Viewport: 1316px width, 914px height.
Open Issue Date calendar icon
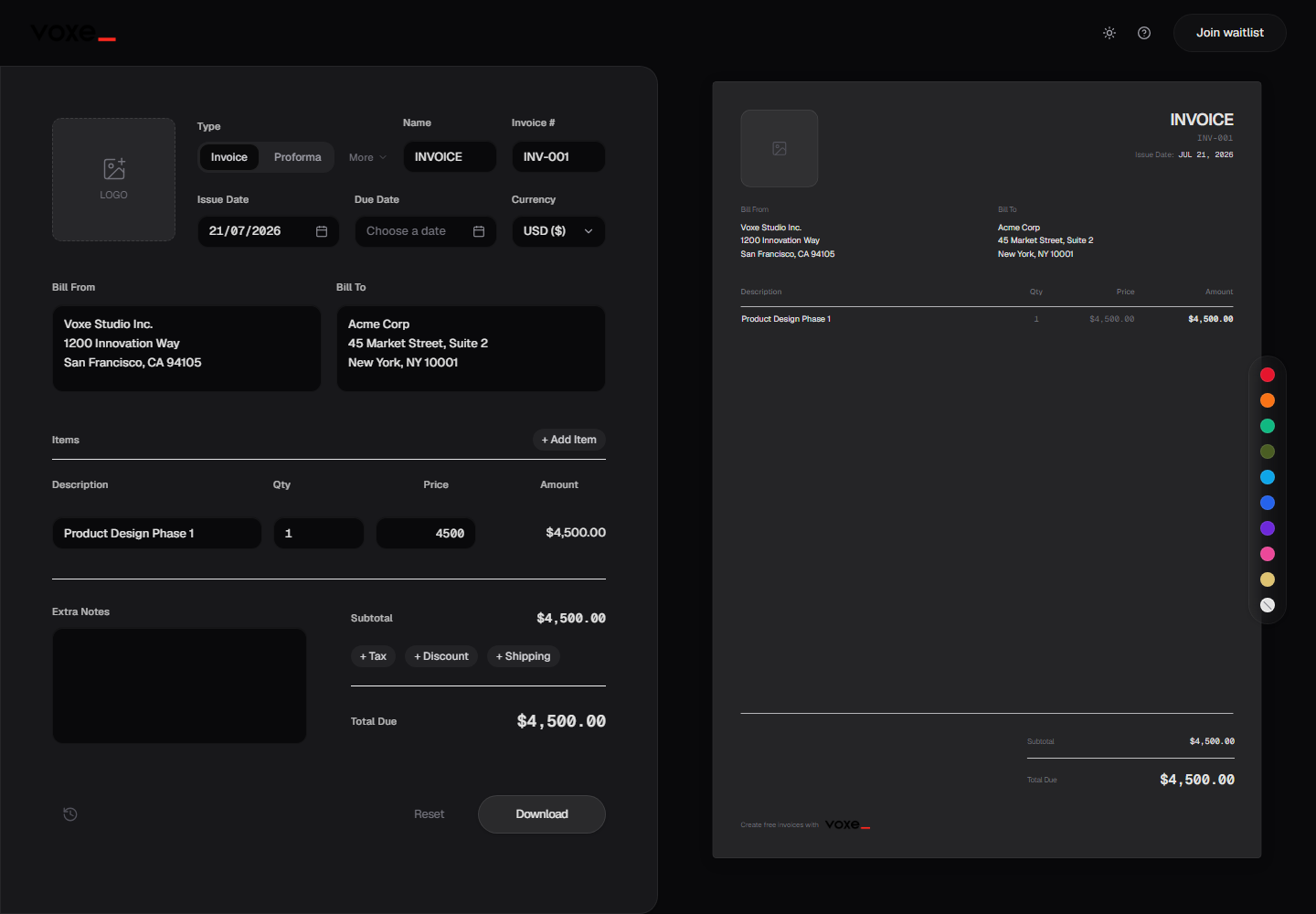[322, 231]
